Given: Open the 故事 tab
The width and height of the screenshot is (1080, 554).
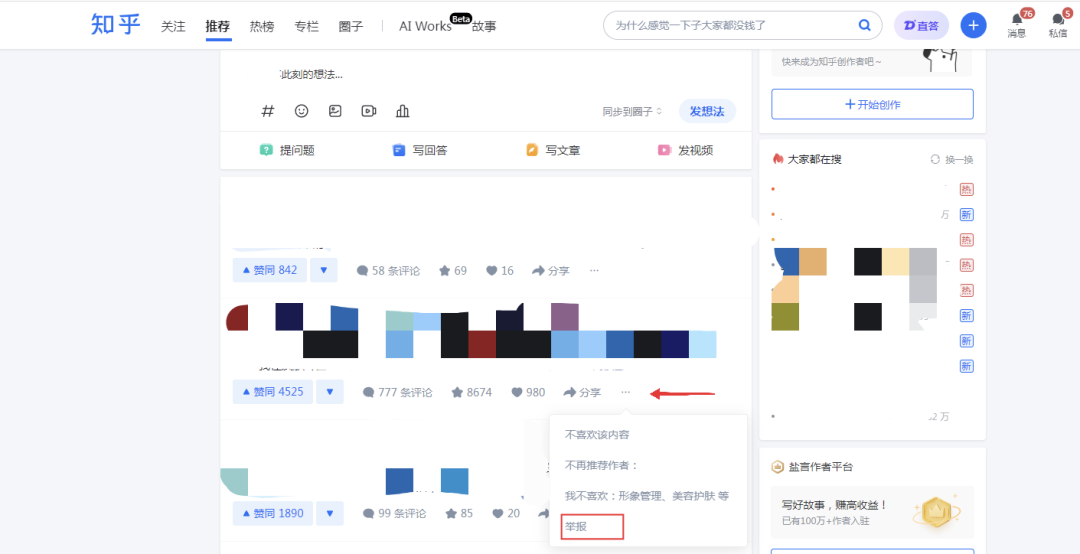Looking at the screenshot, I should (x=484, y=27).
